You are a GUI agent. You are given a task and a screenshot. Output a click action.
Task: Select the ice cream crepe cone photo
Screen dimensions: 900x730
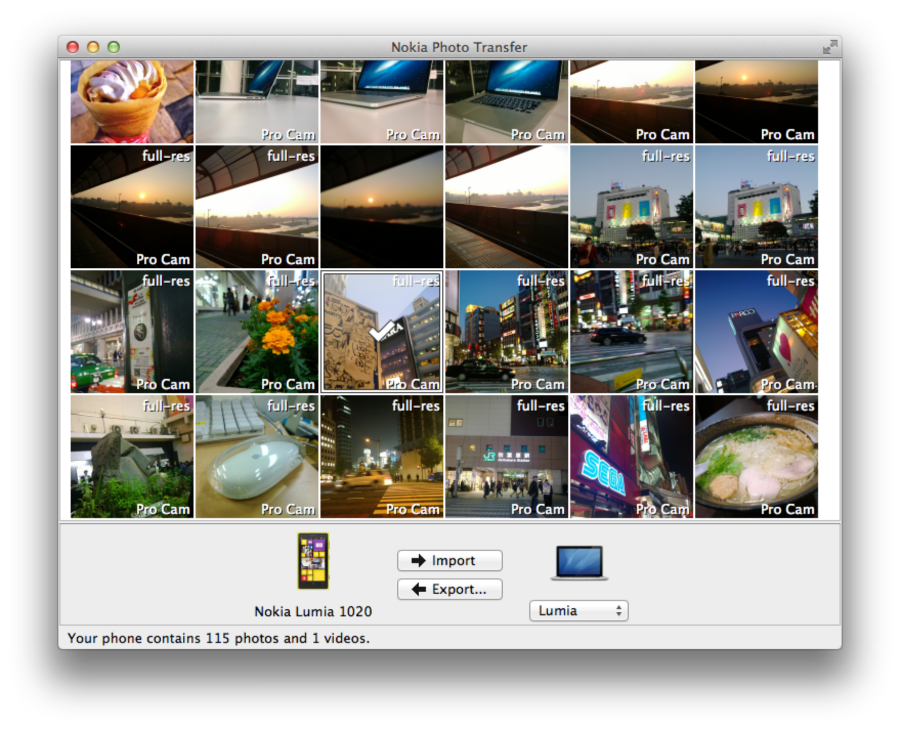point(132,102)
